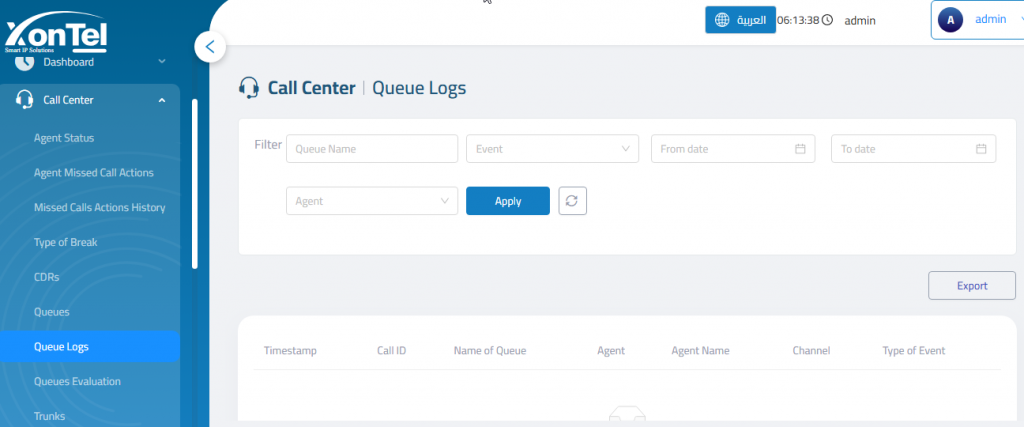Click the XonTel logo
Screen dimensions: 1024x427
click(56, 35)
